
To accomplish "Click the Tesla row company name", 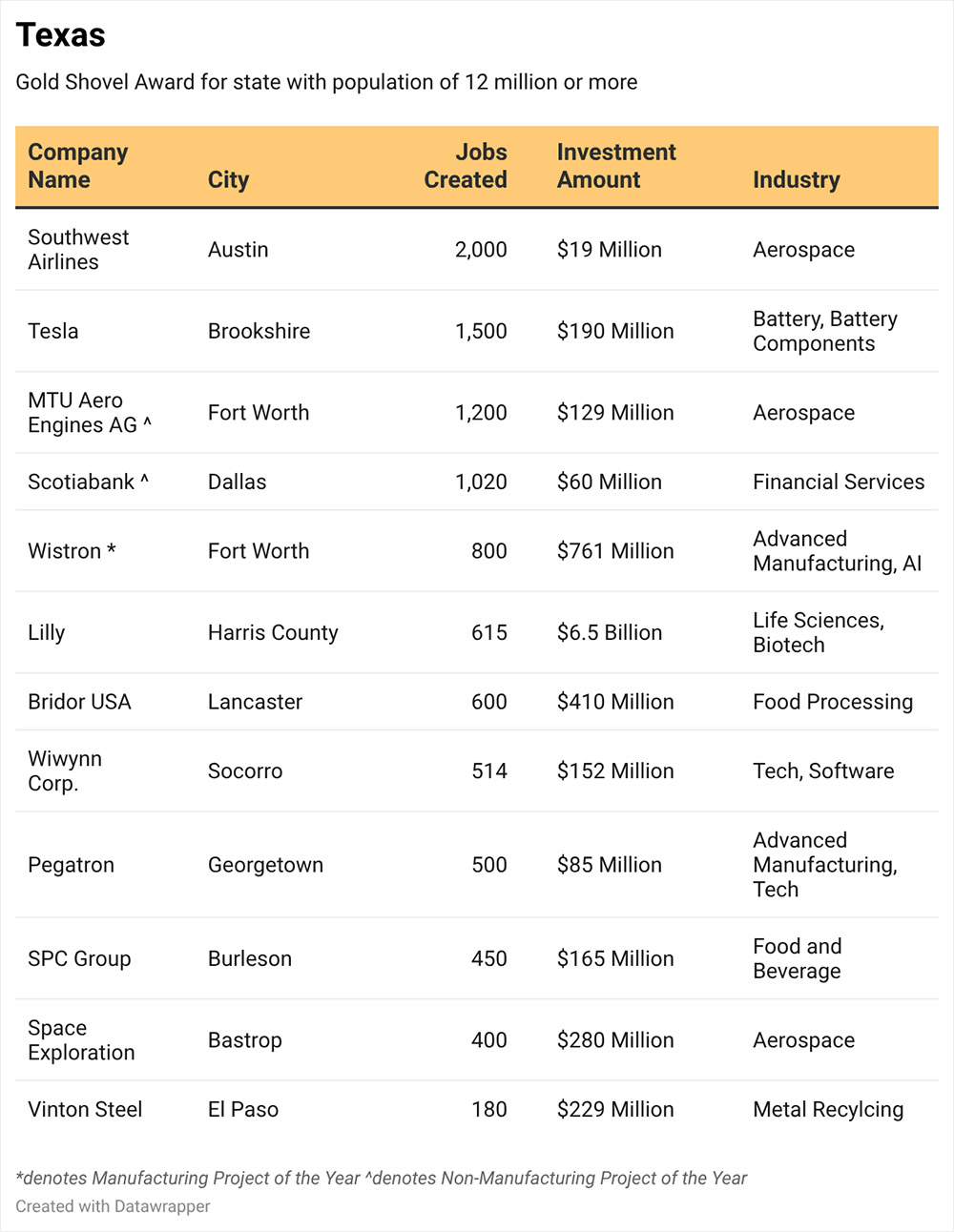I will point(53,331).
